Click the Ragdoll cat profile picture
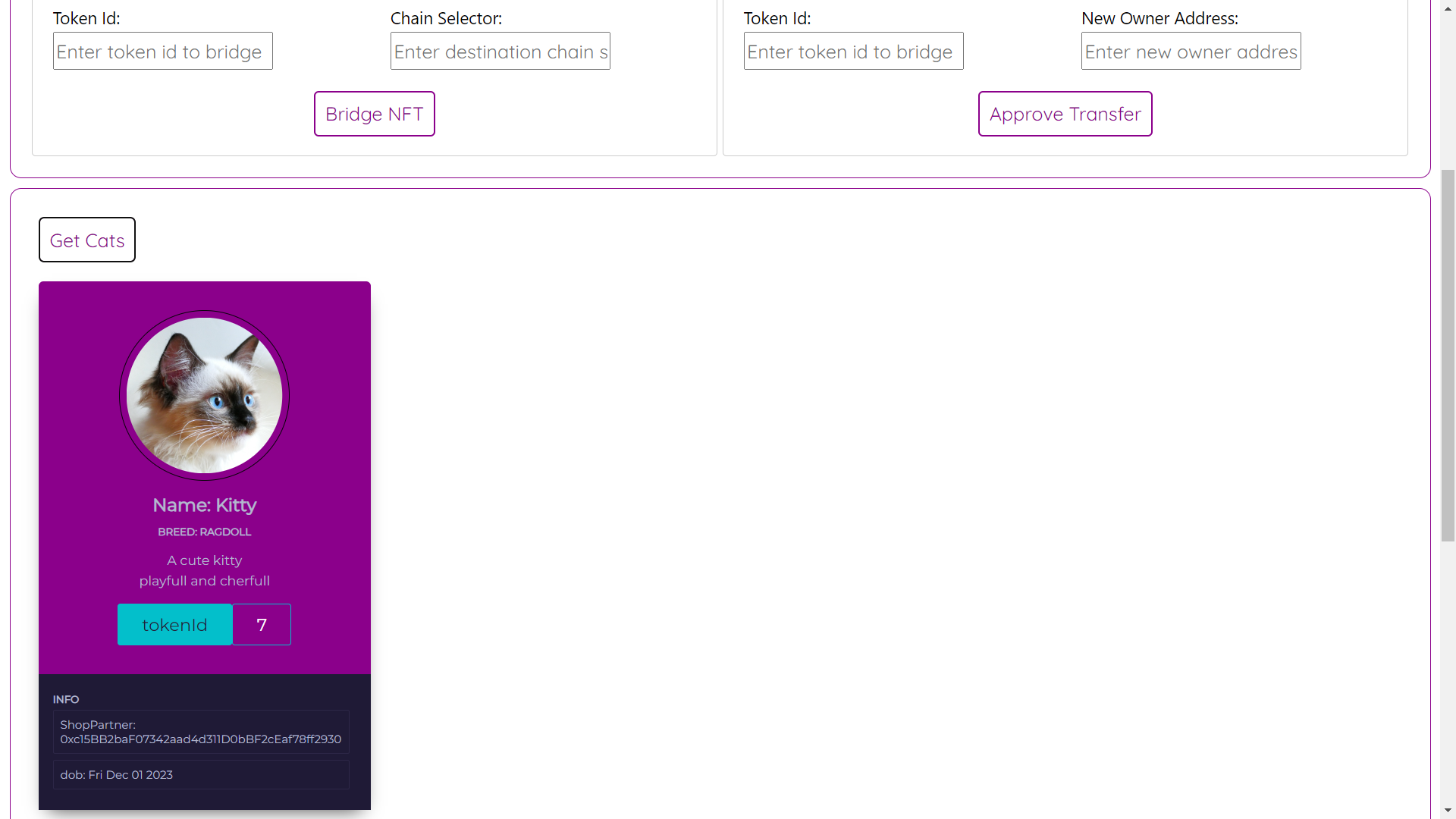The height and width of the screenshot is (819, 1456). [x=204, y=395]
